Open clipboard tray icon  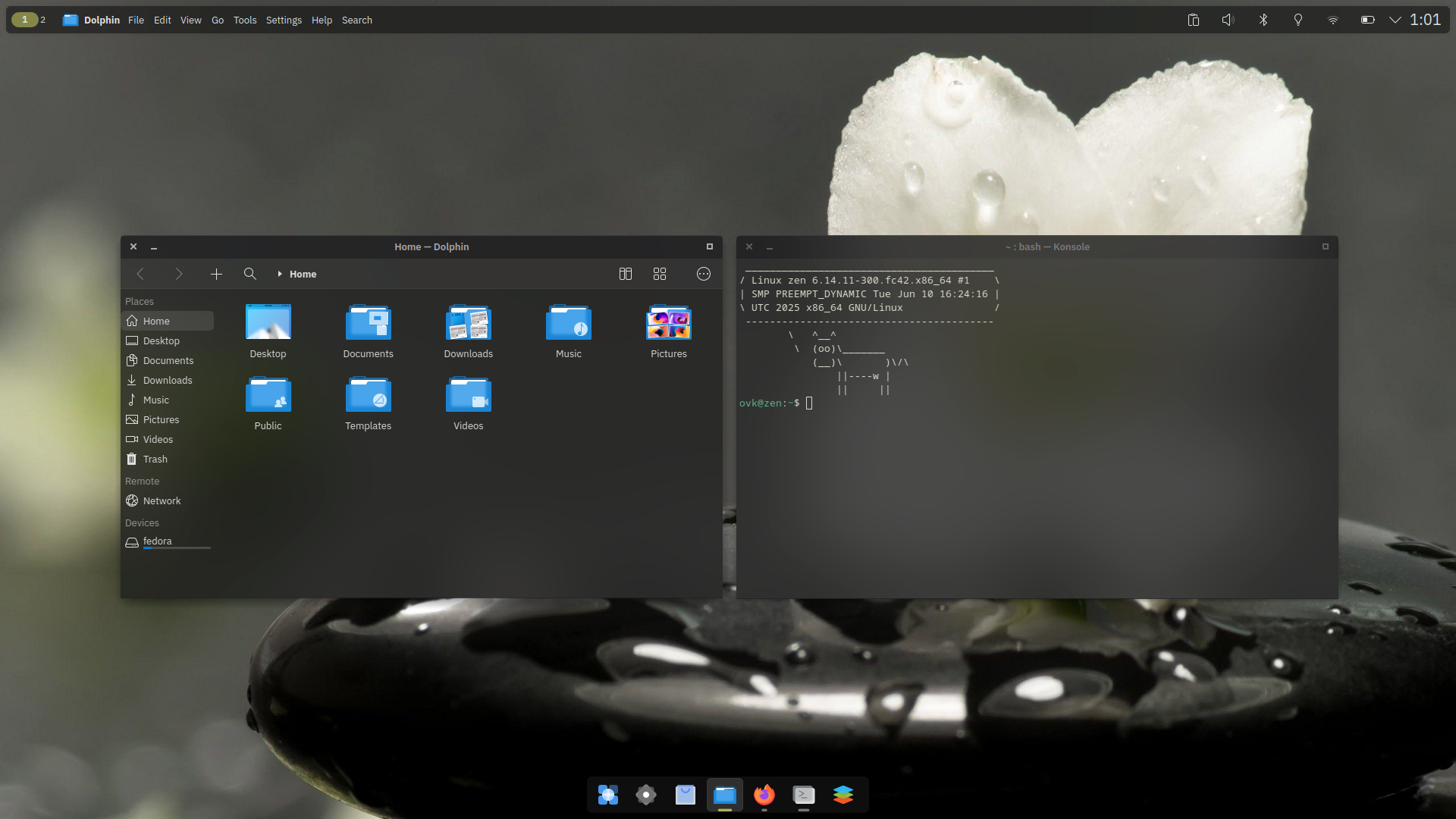[1194, 20]
